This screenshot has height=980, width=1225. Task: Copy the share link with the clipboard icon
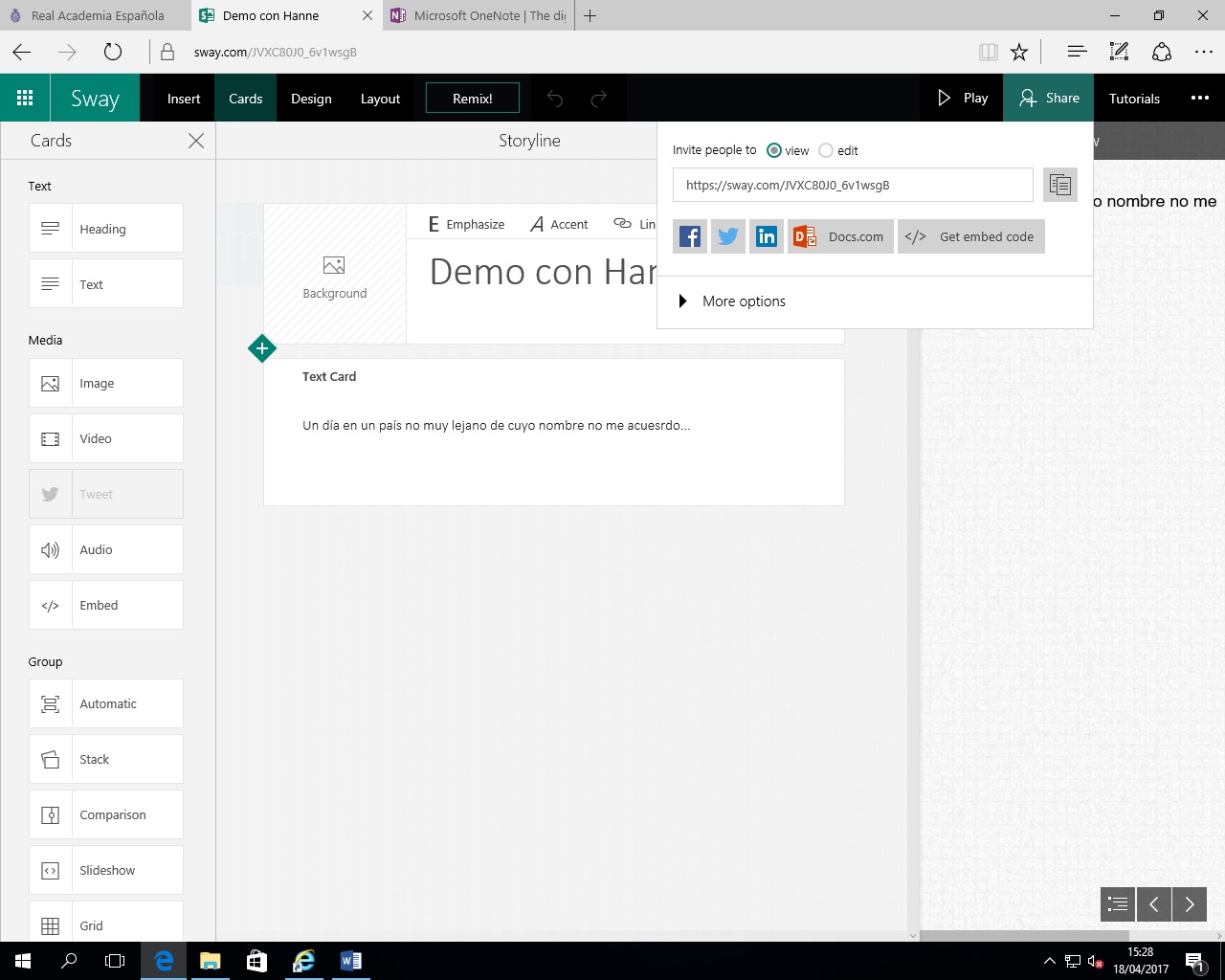click(1059, 185)
